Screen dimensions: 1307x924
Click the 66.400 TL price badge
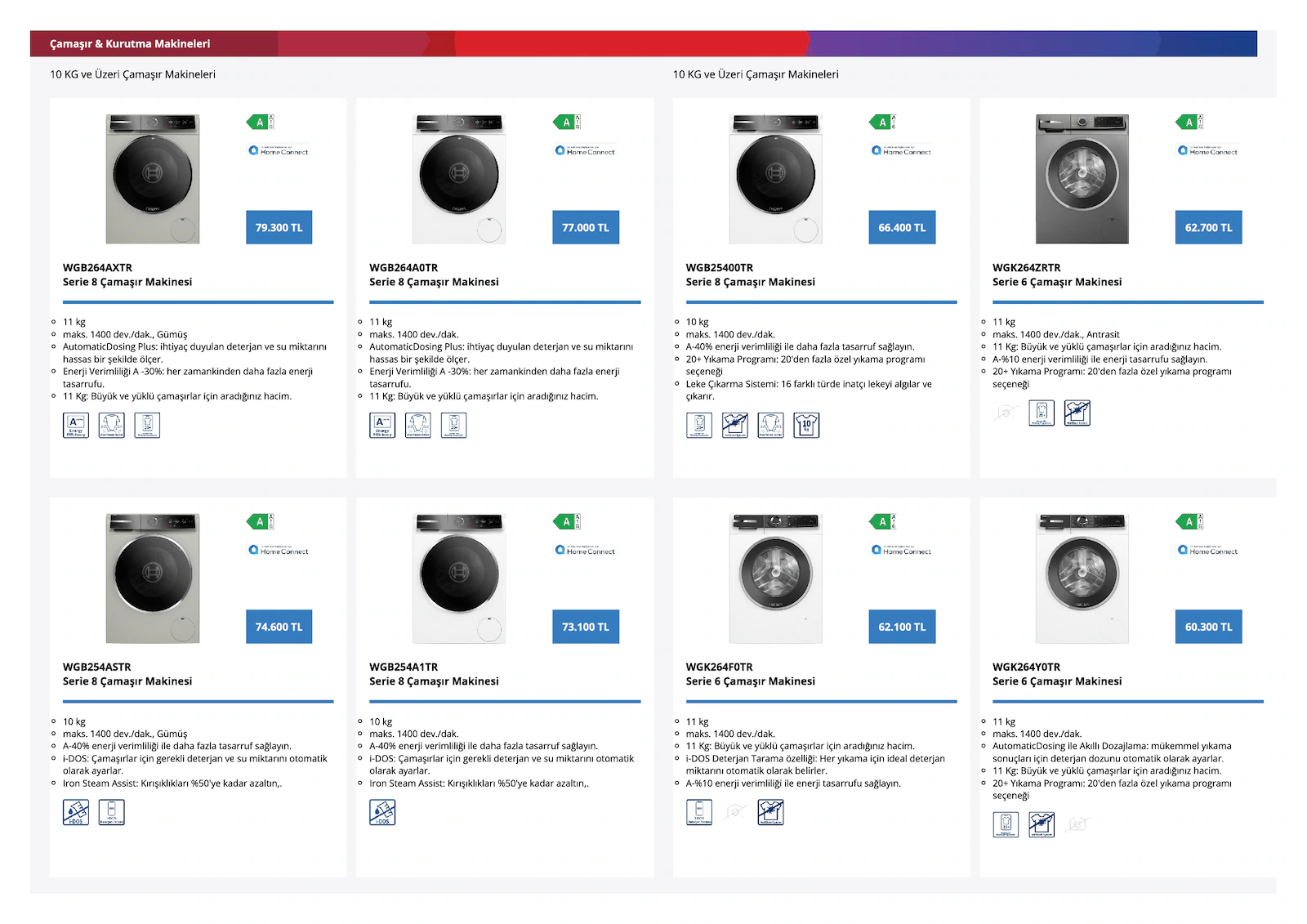click(902, 227)
